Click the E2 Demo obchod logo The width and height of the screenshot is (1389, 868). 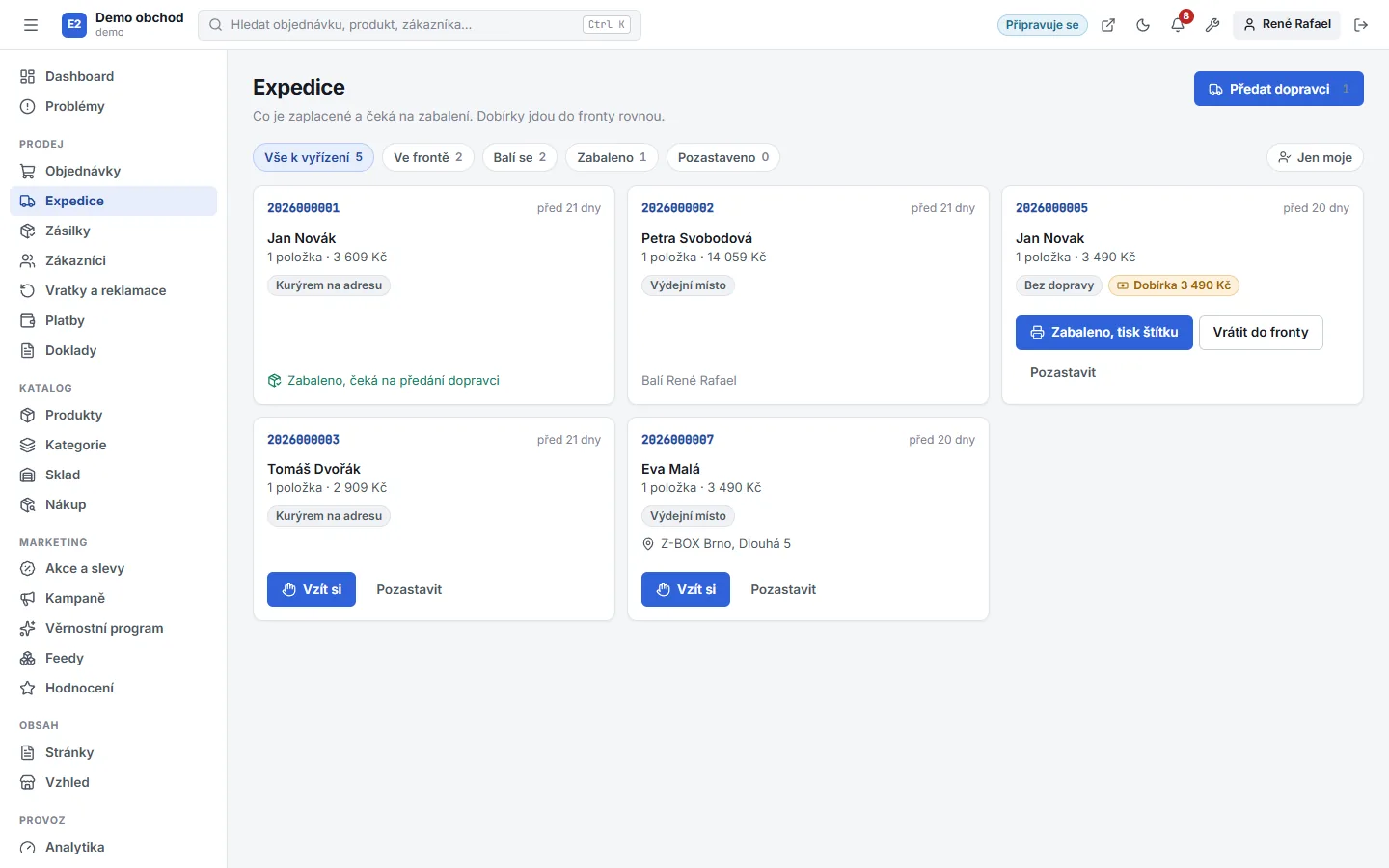coord(123,25)
